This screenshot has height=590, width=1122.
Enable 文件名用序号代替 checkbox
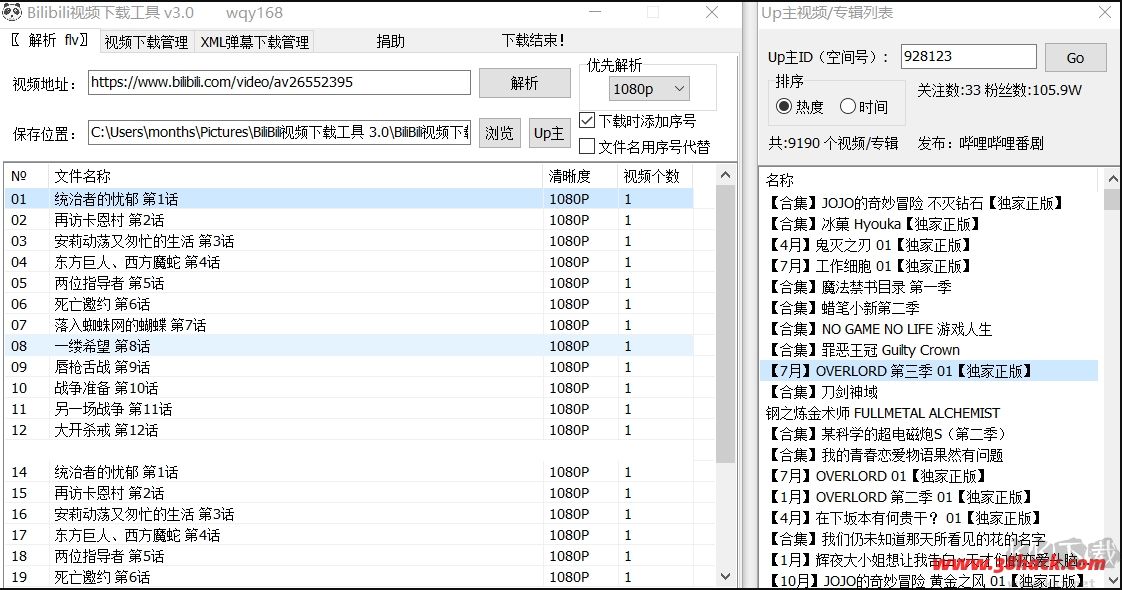coord(588,147)
